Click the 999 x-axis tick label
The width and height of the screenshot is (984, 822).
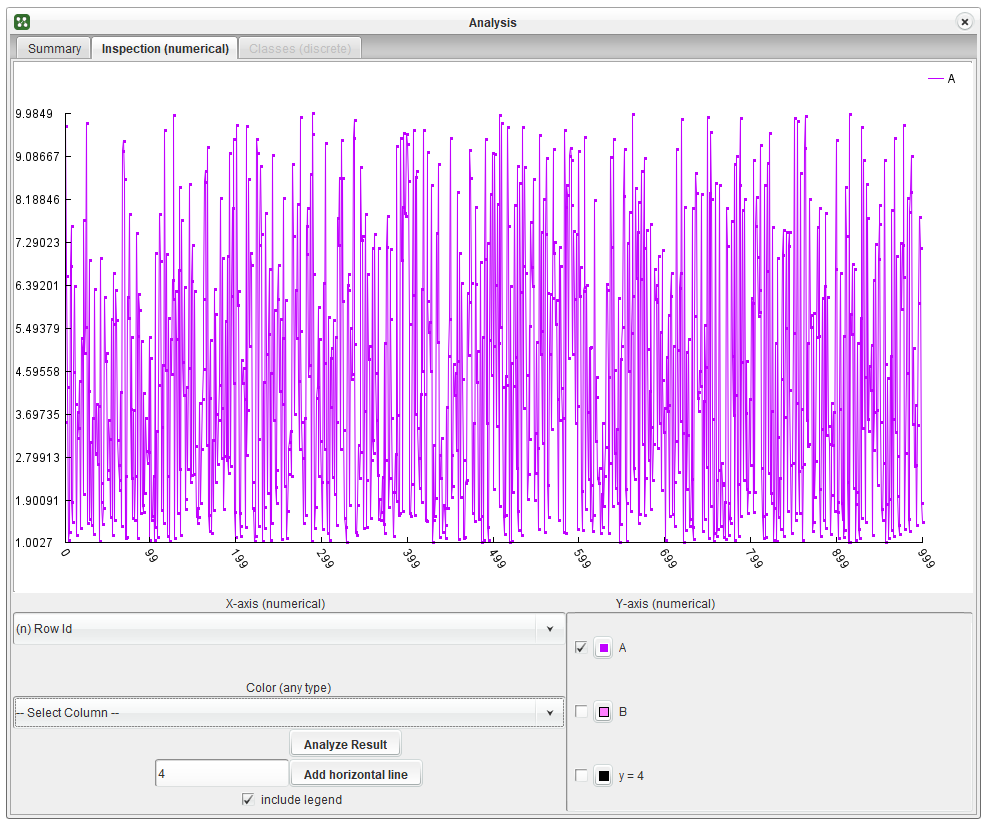[926, 558]
